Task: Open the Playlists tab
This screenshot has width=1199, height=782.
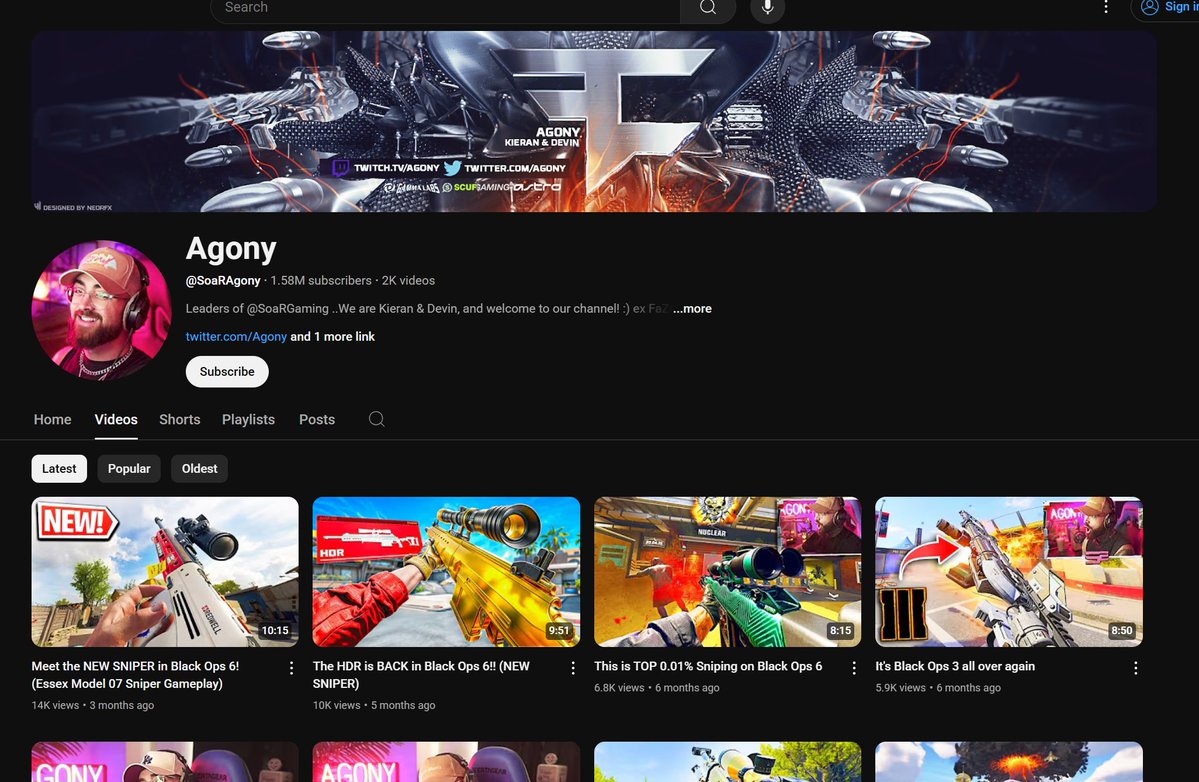Action: point(249,420)
